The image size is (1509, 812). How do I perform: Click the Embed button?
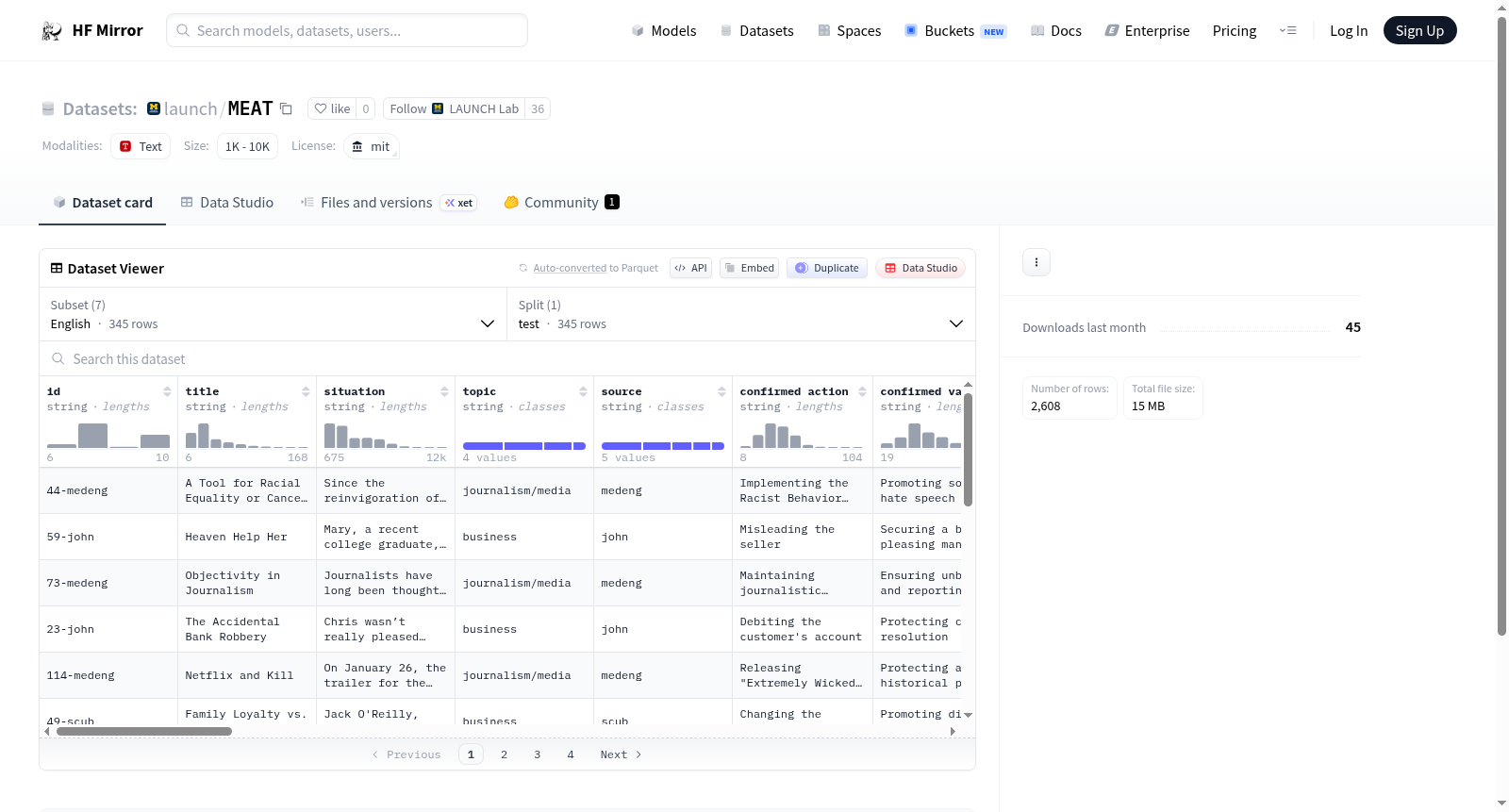click(x=749, y=268)
